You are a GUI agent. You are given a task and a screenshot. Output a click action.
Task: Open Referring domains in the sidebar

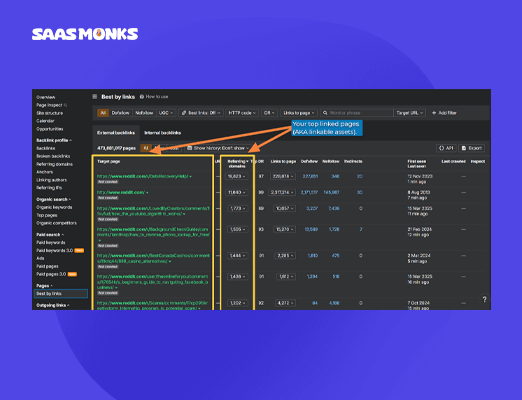point(54,164)
